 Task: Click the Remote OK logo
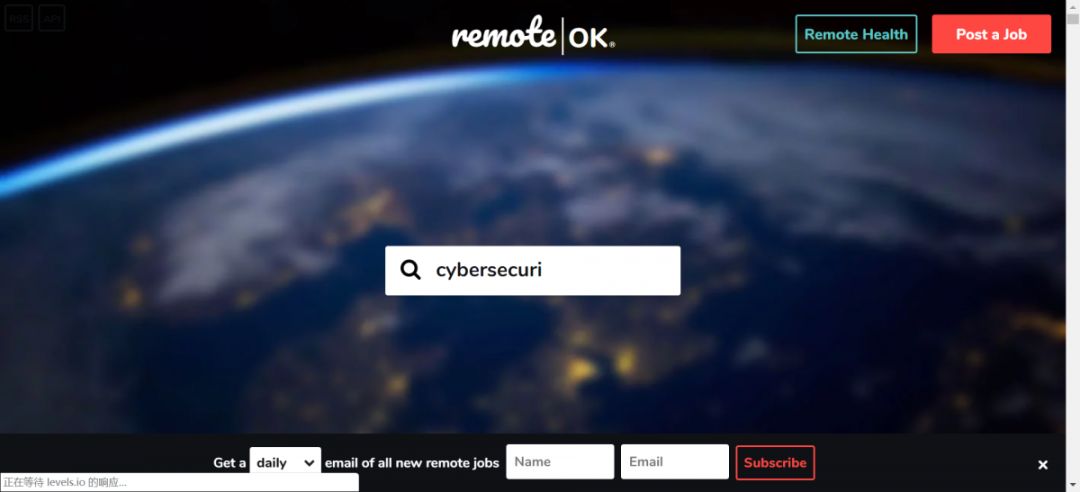click(x=533, y=34)
